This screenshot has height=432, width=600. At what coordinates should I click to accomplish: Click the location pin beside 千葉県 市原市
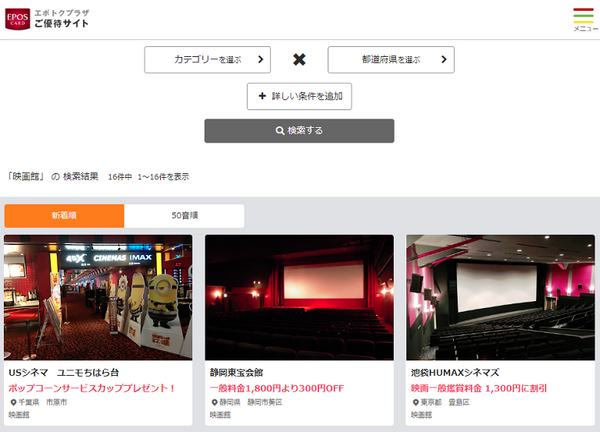click(x=13, y=403)
